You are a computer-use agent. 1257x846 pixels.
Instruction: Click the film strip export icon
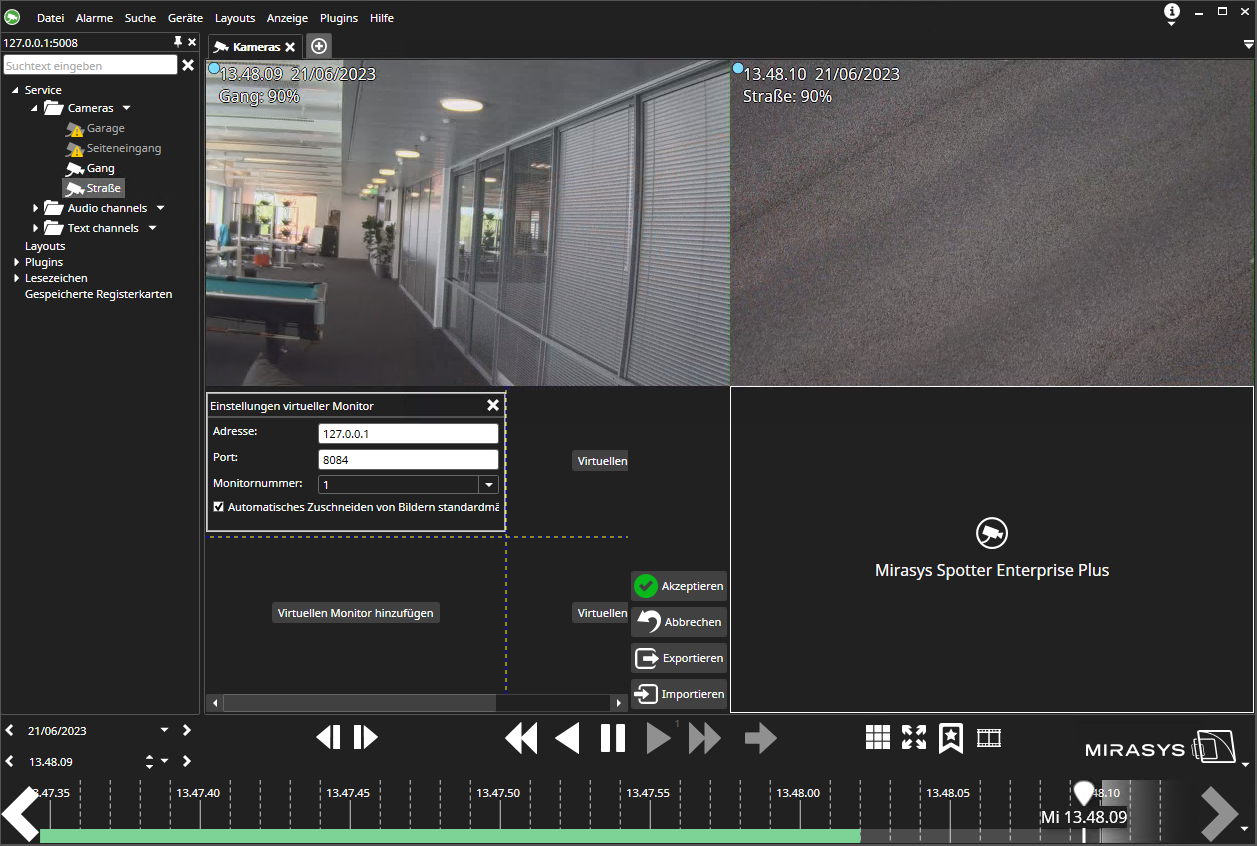tap(988, 737)
